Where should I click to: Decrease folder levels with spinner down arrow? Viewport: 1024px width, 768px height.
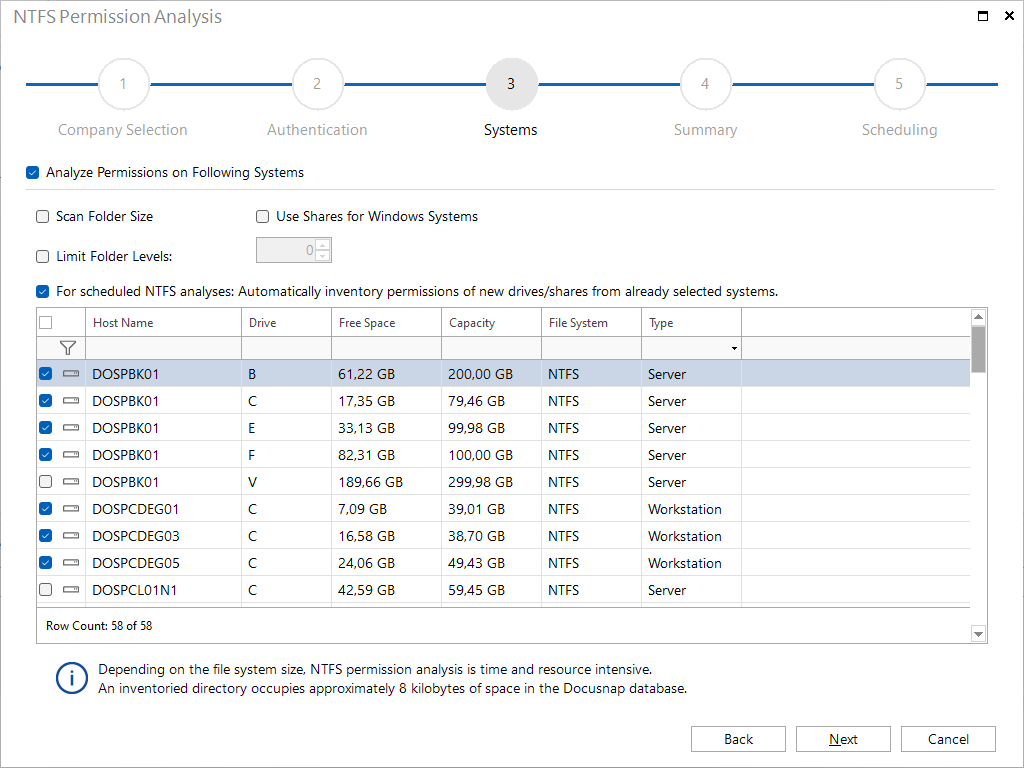(323, 255)
